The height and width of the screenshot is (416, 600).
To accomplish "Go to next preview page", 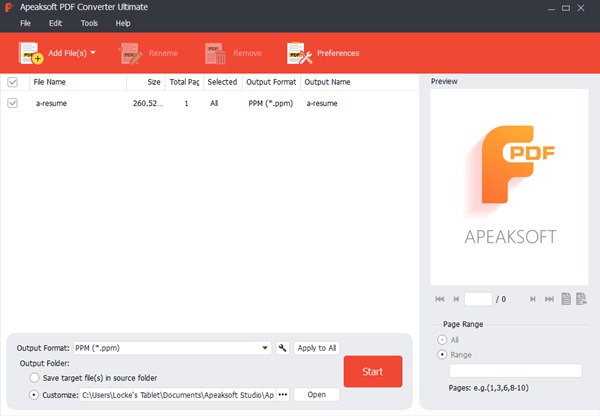I will coord(532,299).
